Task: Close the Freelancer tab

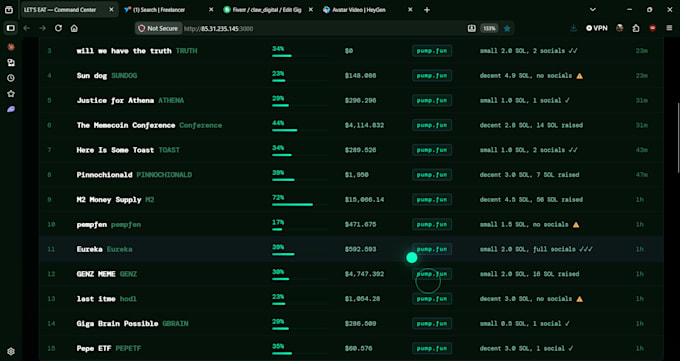Action: [x=211, y=10]
